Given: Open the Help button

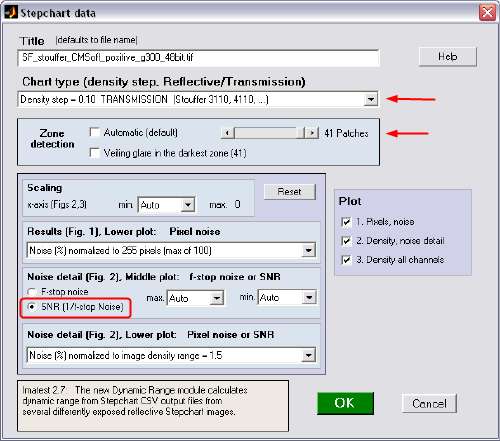Looking at the screenshot, I should click(x=448, y=57).
